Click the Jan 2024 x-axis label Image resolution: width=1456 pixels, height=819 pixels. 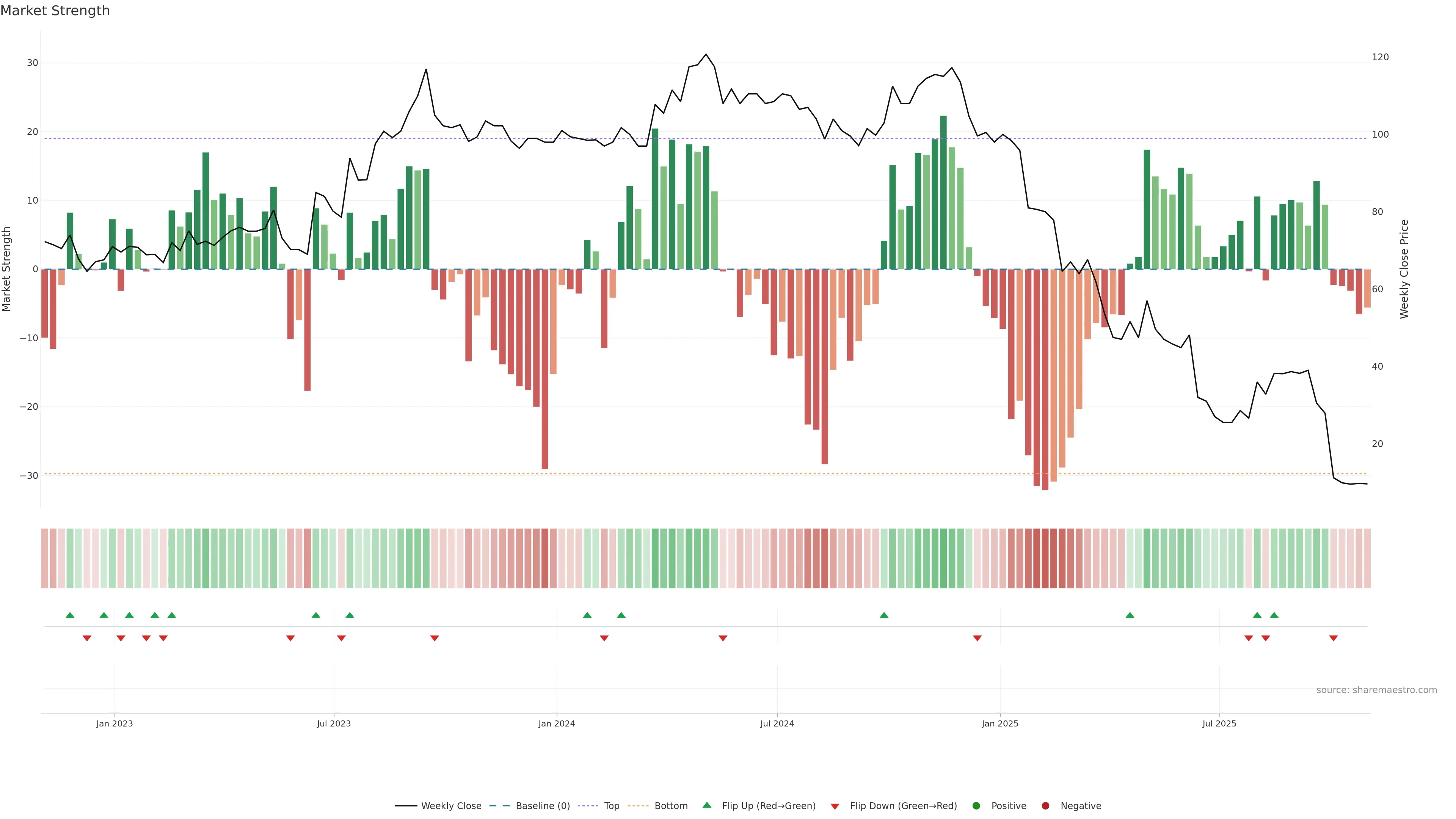coord(556,723)
